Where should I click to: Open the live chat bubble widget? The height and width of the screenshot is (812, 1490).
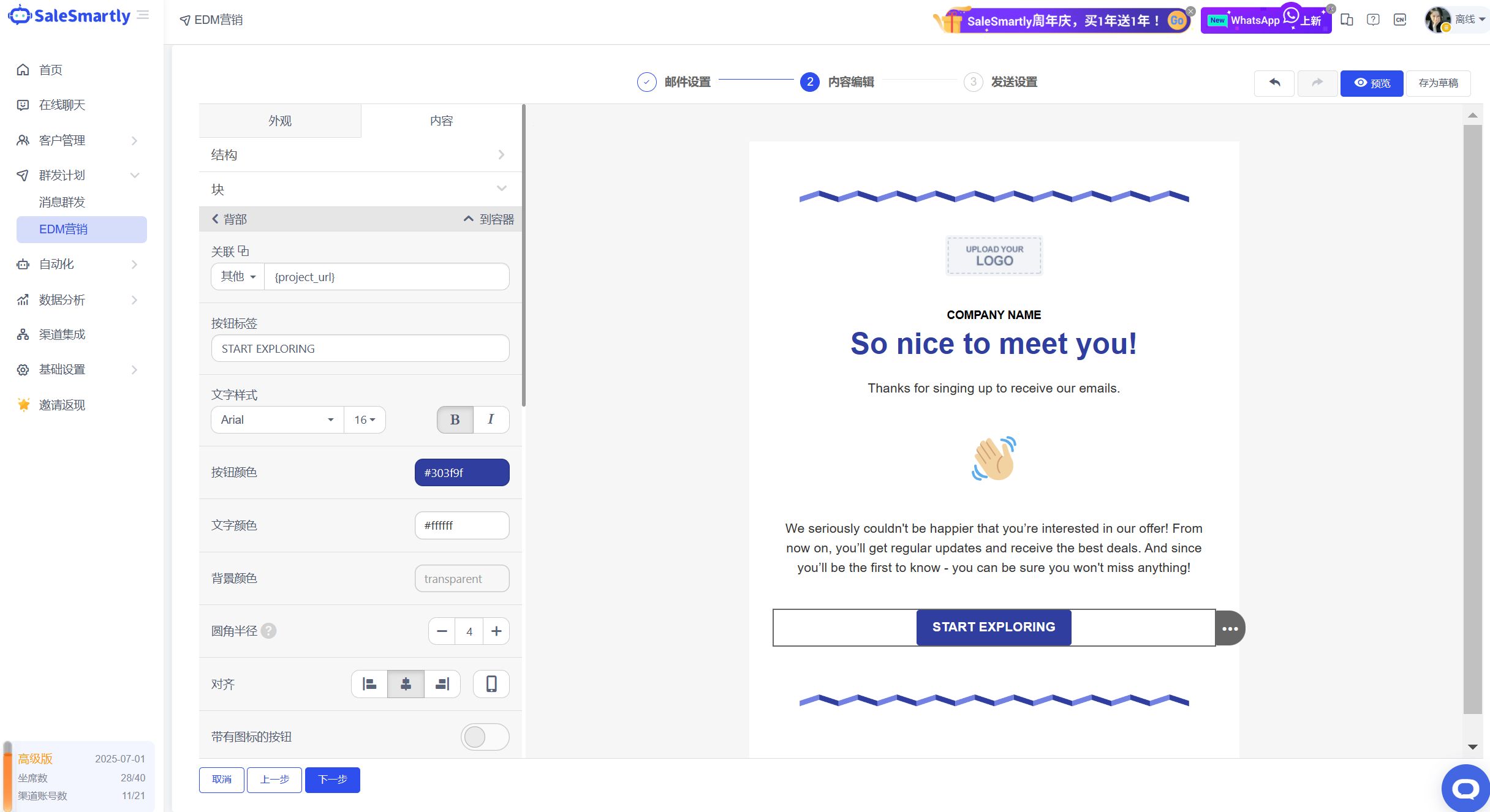pos(1465,789)
